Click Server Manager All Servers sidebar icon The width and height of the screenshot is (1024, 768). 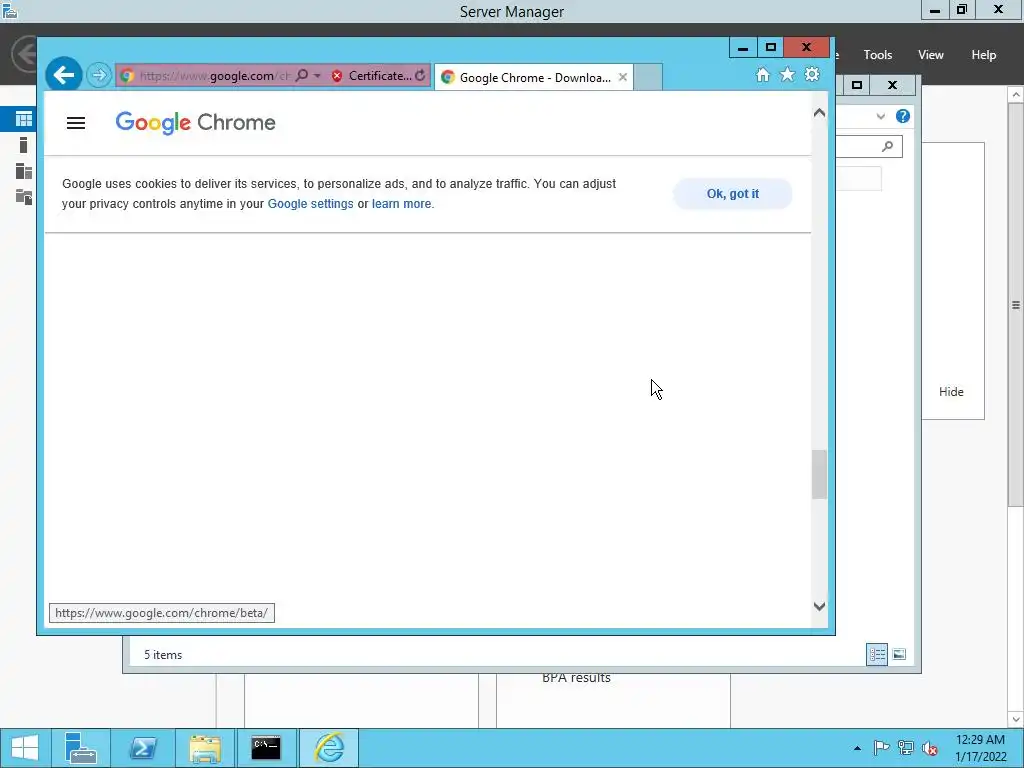click(24, 171)
